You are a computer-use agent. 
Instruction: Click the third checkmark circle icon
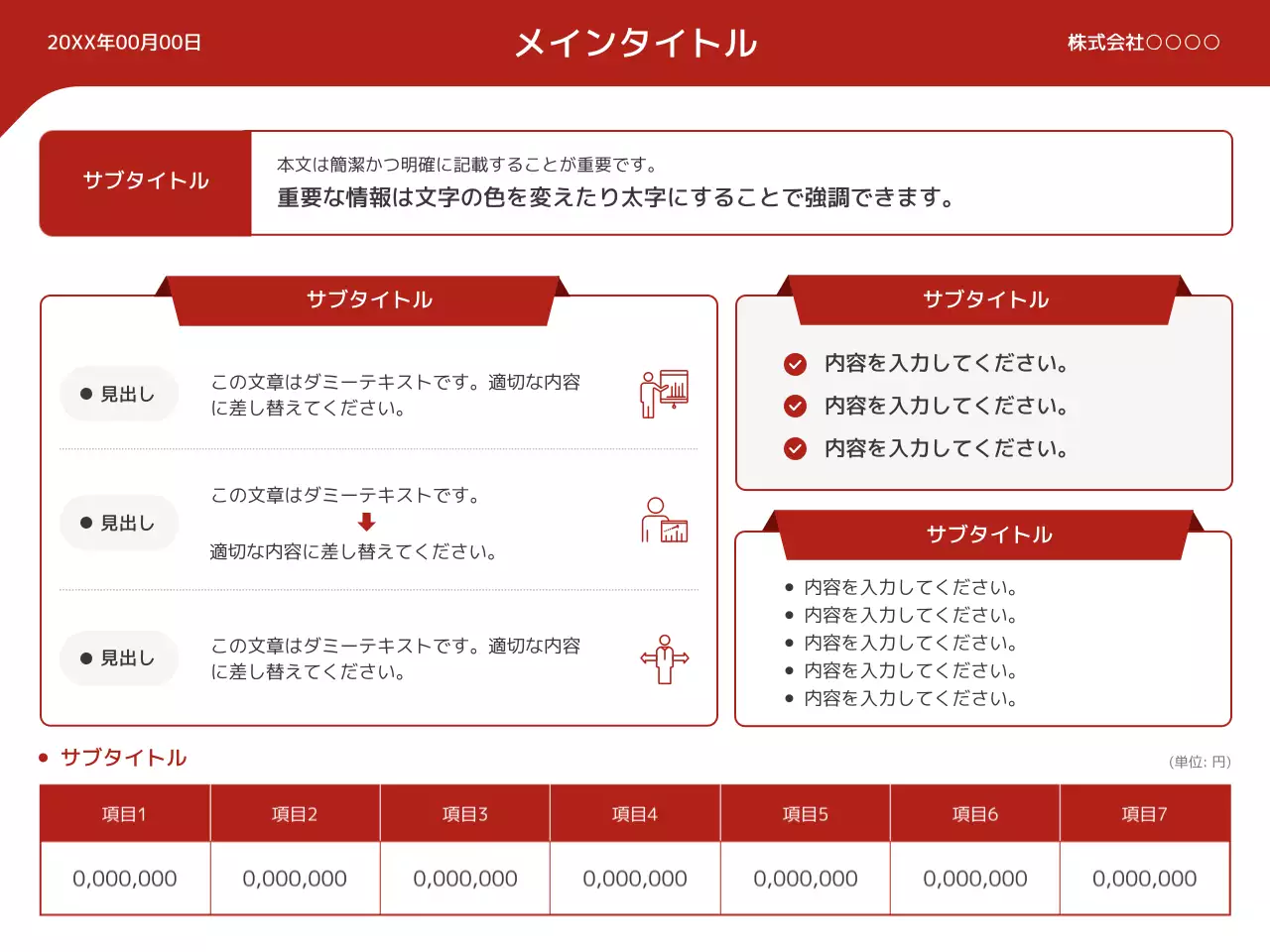point(797,448)
